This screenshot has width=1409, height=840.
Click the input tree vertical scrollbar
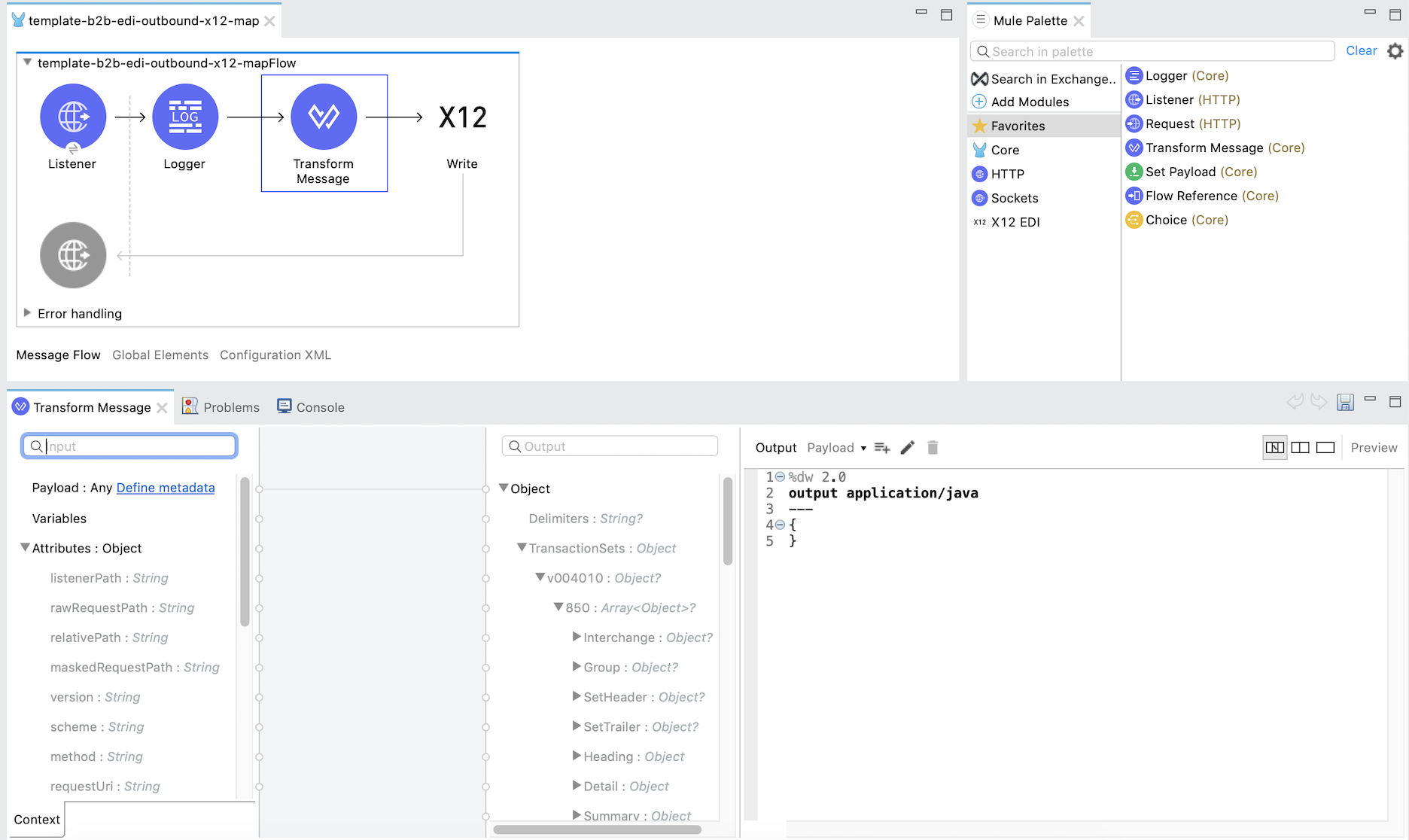click(x=245, y=551)
